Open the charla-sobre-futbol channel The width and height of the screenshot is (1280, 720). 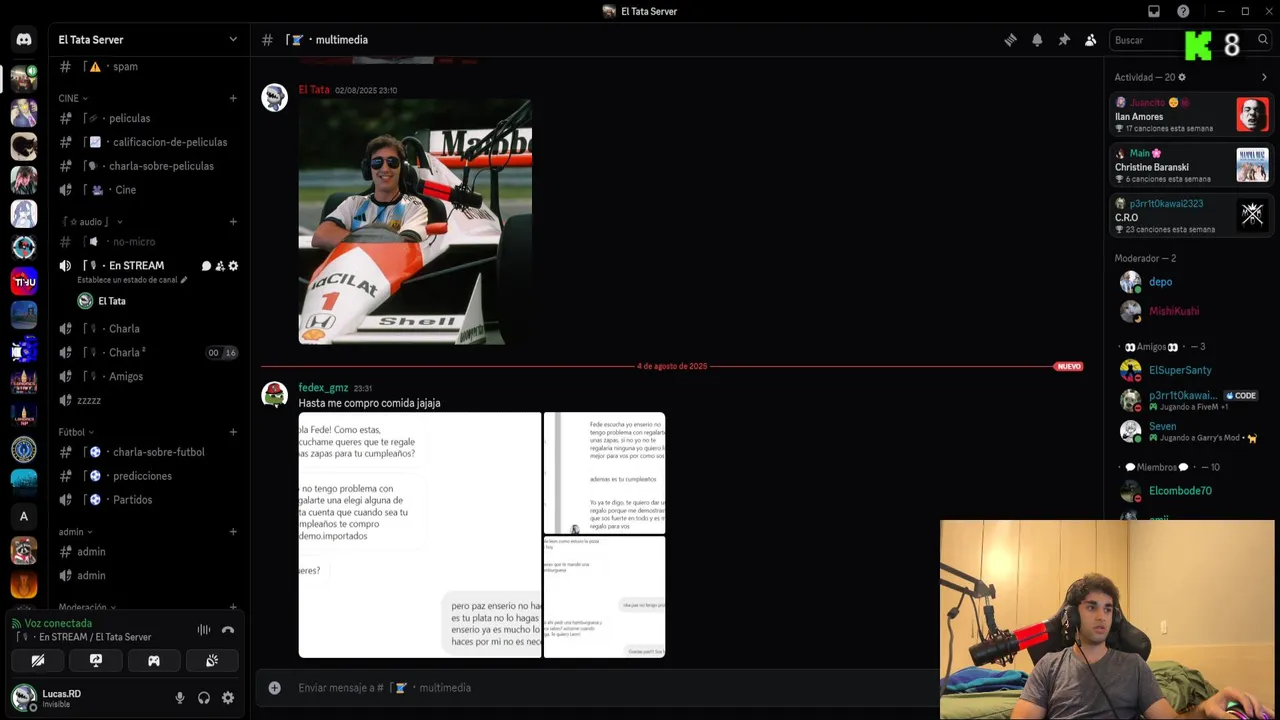(x=149, y=452)
